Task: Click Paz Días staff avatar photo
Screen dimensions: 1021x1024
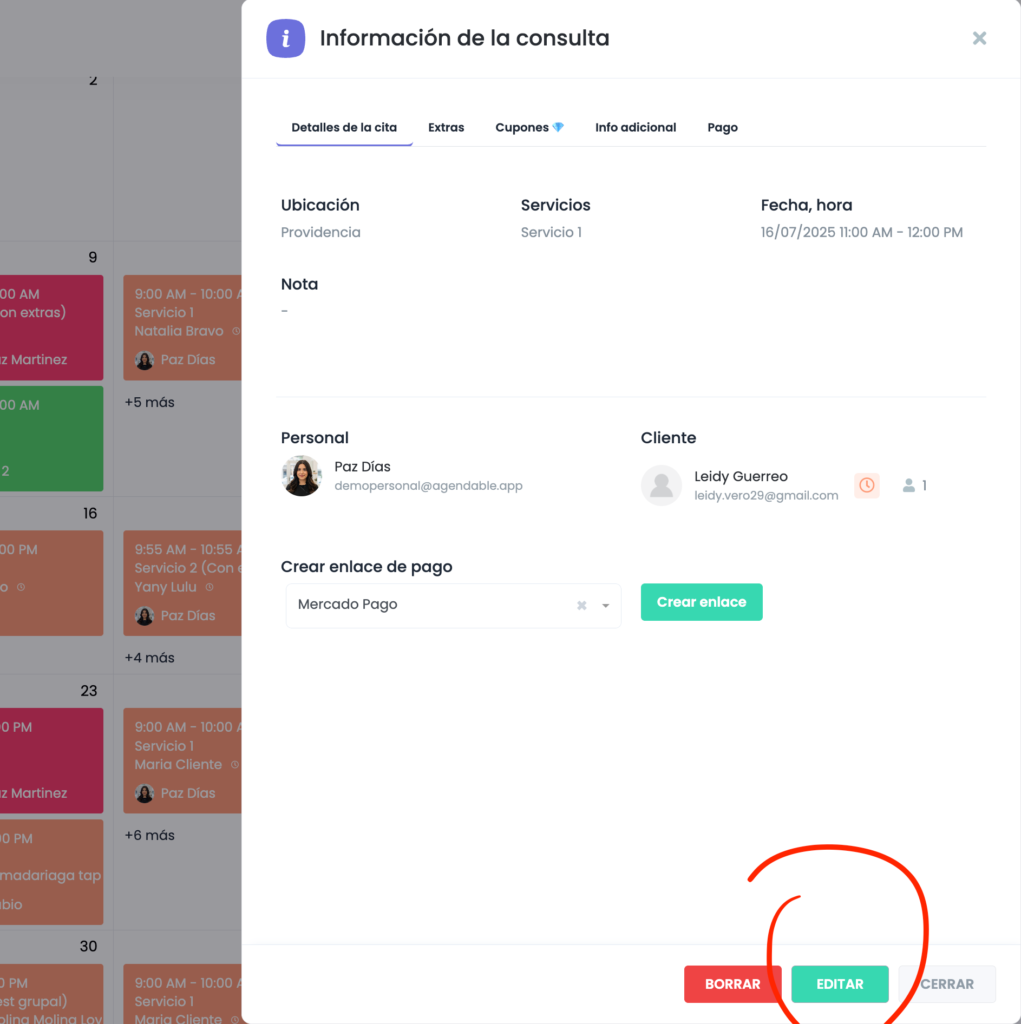Action: [x=301, y=476]
